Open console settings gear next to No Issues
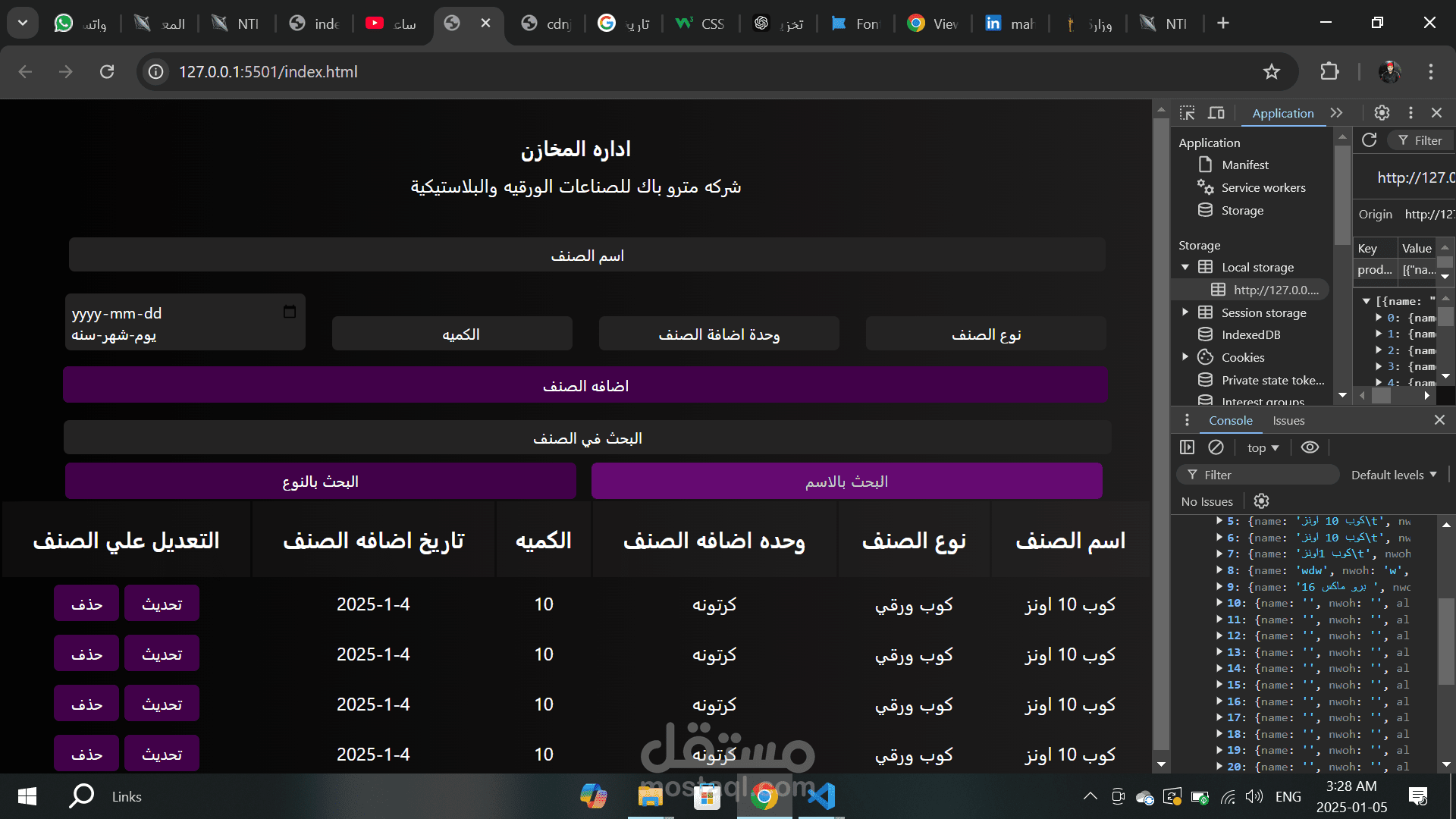Viewport: 1456px width, 819px height. tap(1261, 501)
